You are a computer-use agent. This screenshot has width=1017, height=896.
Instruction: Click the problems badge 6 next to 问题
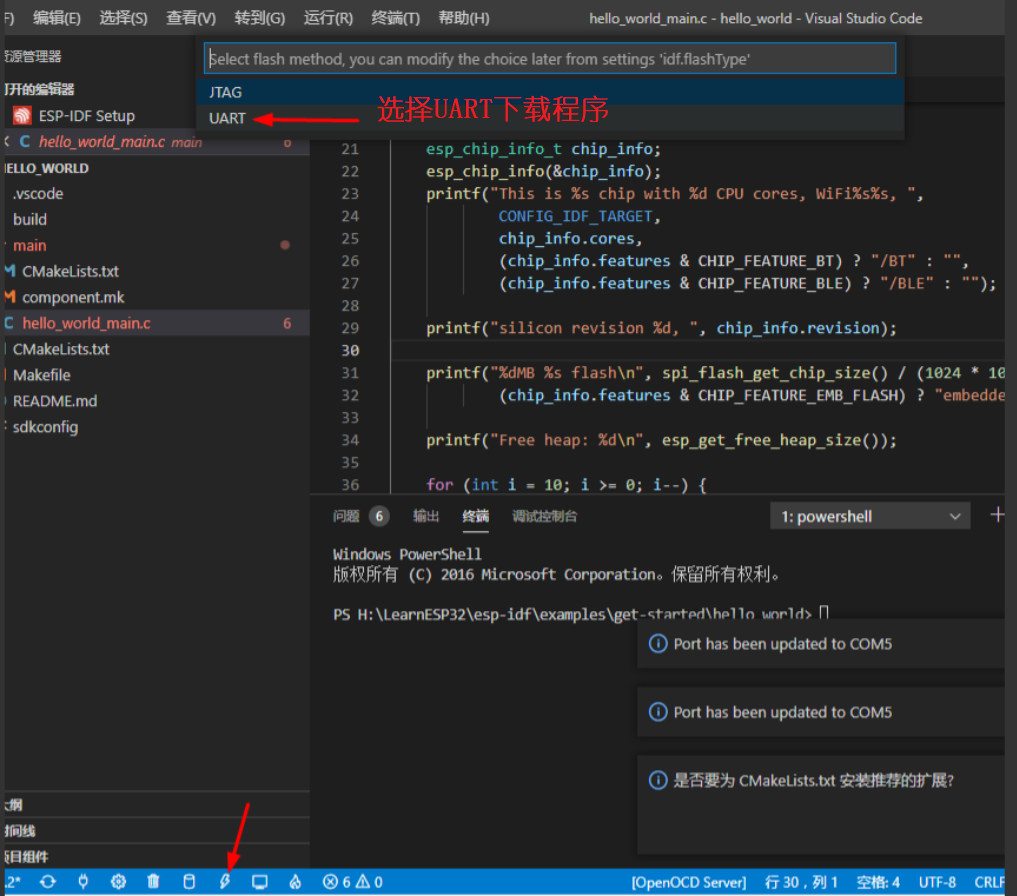379,516
